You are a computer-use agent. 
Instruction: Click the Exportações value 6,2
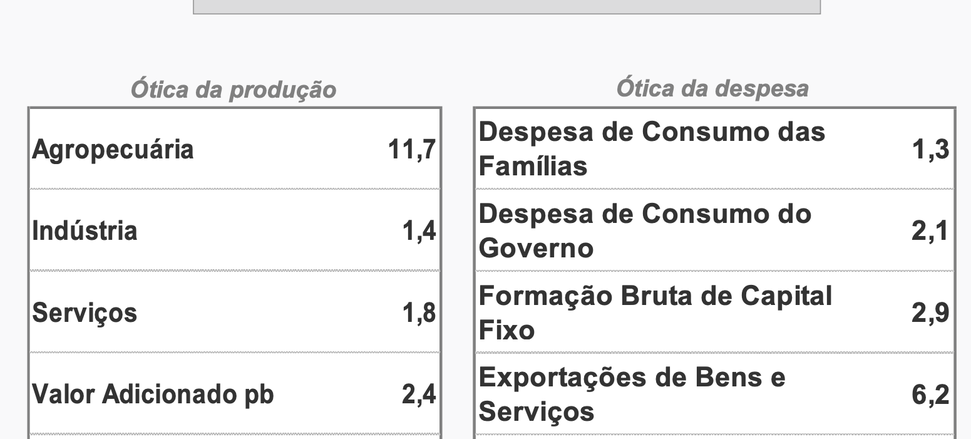[930, 395]
